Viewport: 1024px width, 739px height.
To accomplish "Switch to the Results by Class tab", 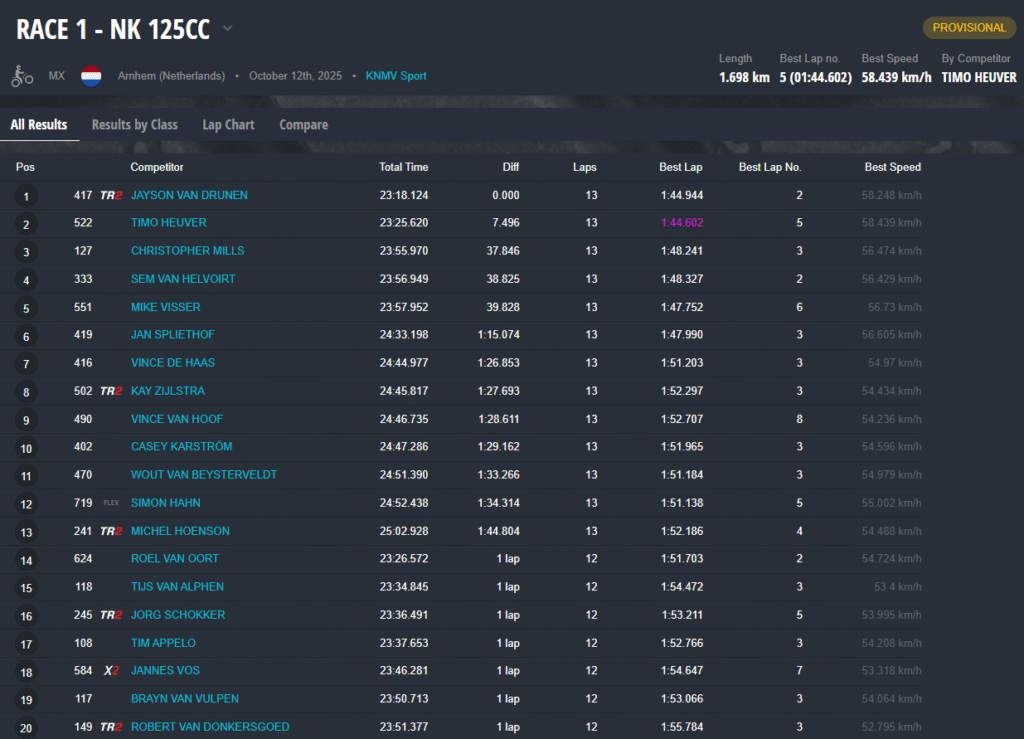I will tap(134, 125).
